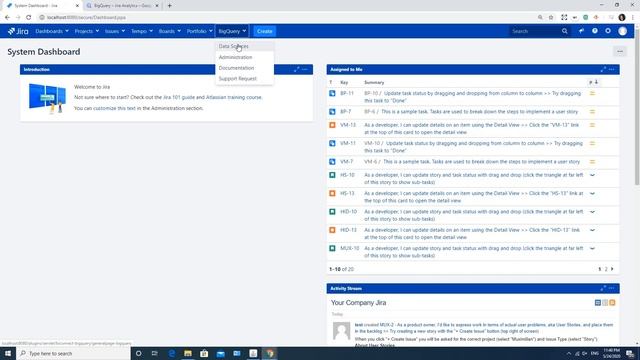Open the user profile avatar menu

[x=622, y=31]
